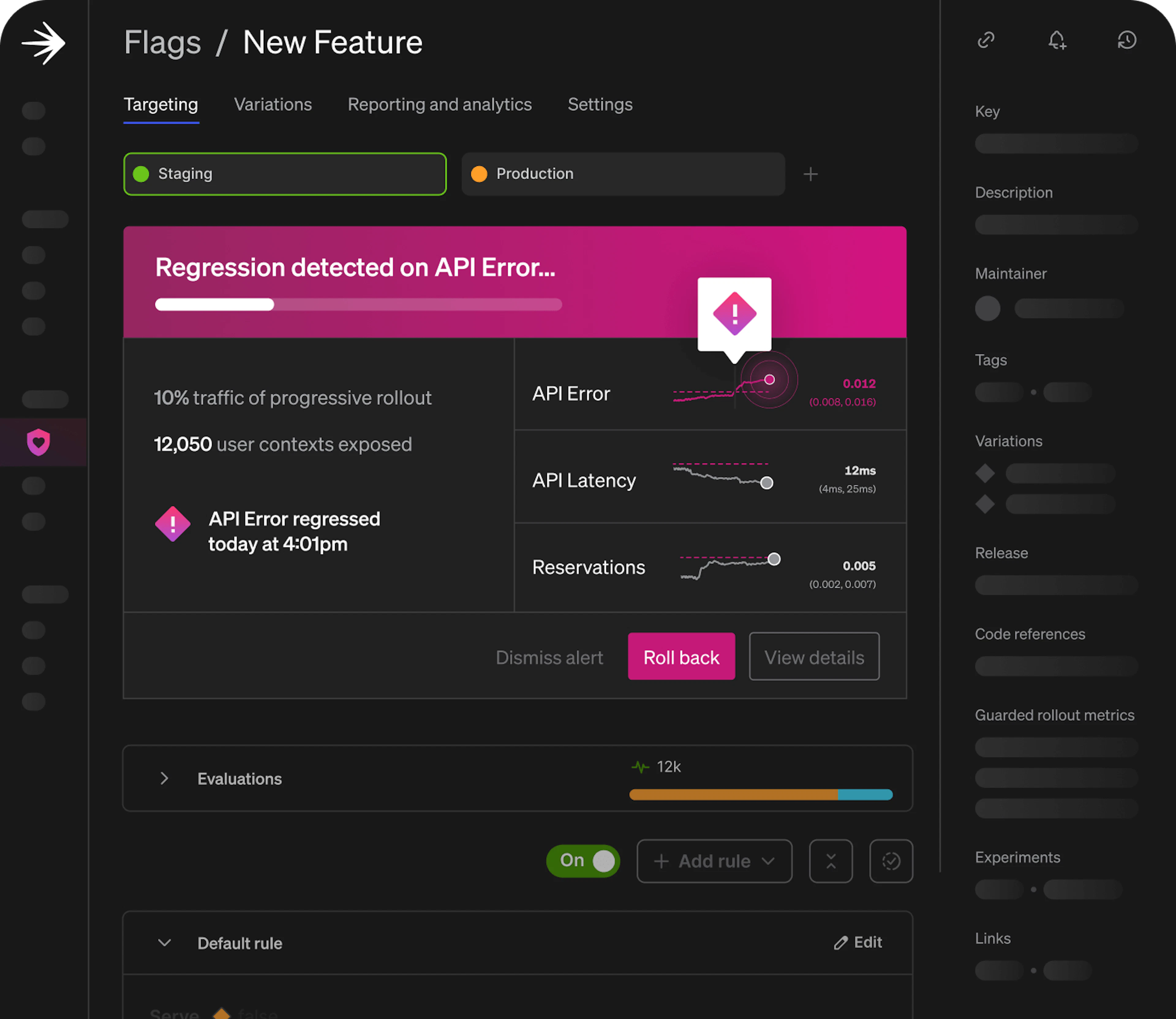Select the Staging environment
Screen dimensions: 1176x1019
[x=284, y=174]
